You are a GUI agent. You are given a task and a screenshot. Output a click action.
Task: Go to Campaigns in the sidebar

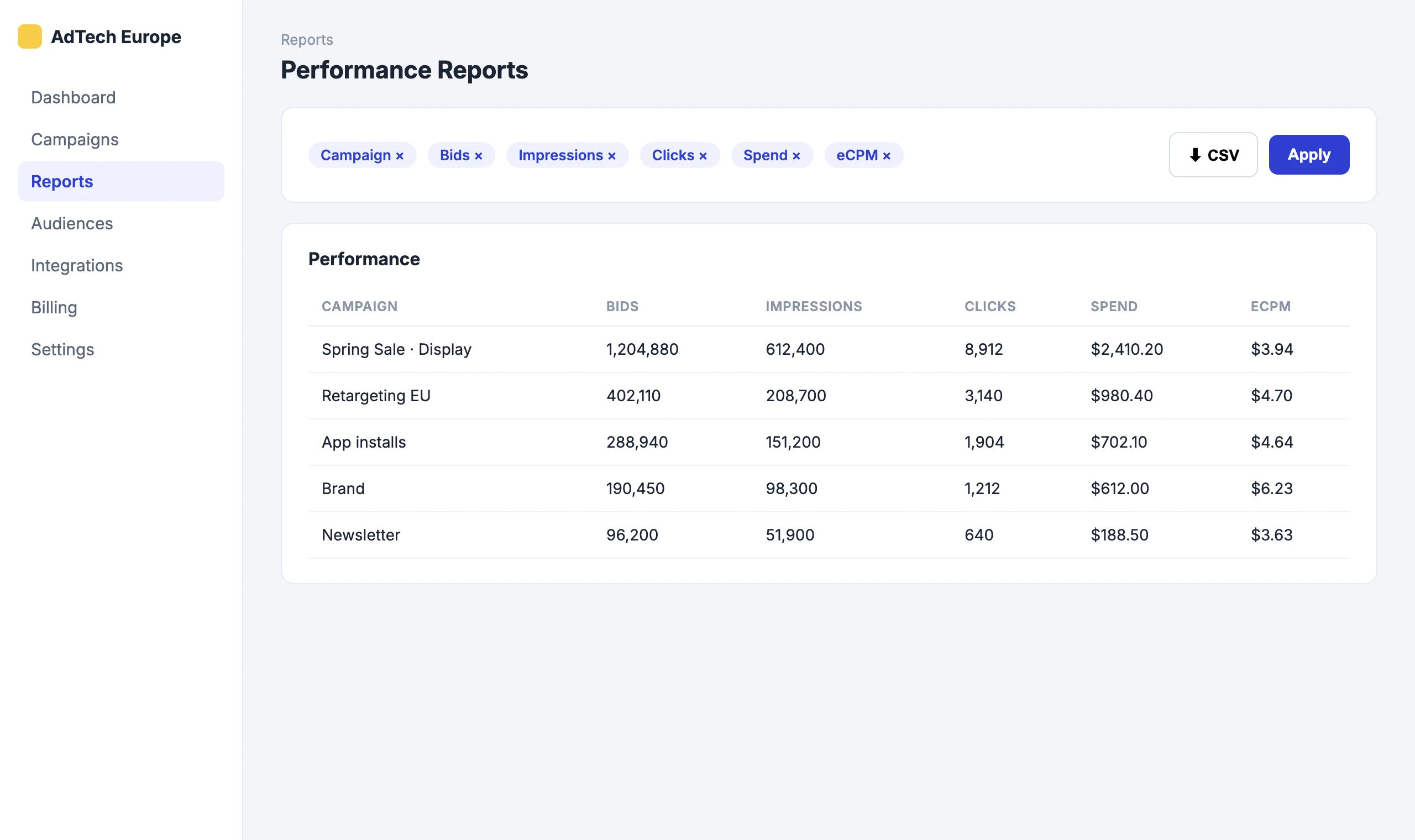120,139
